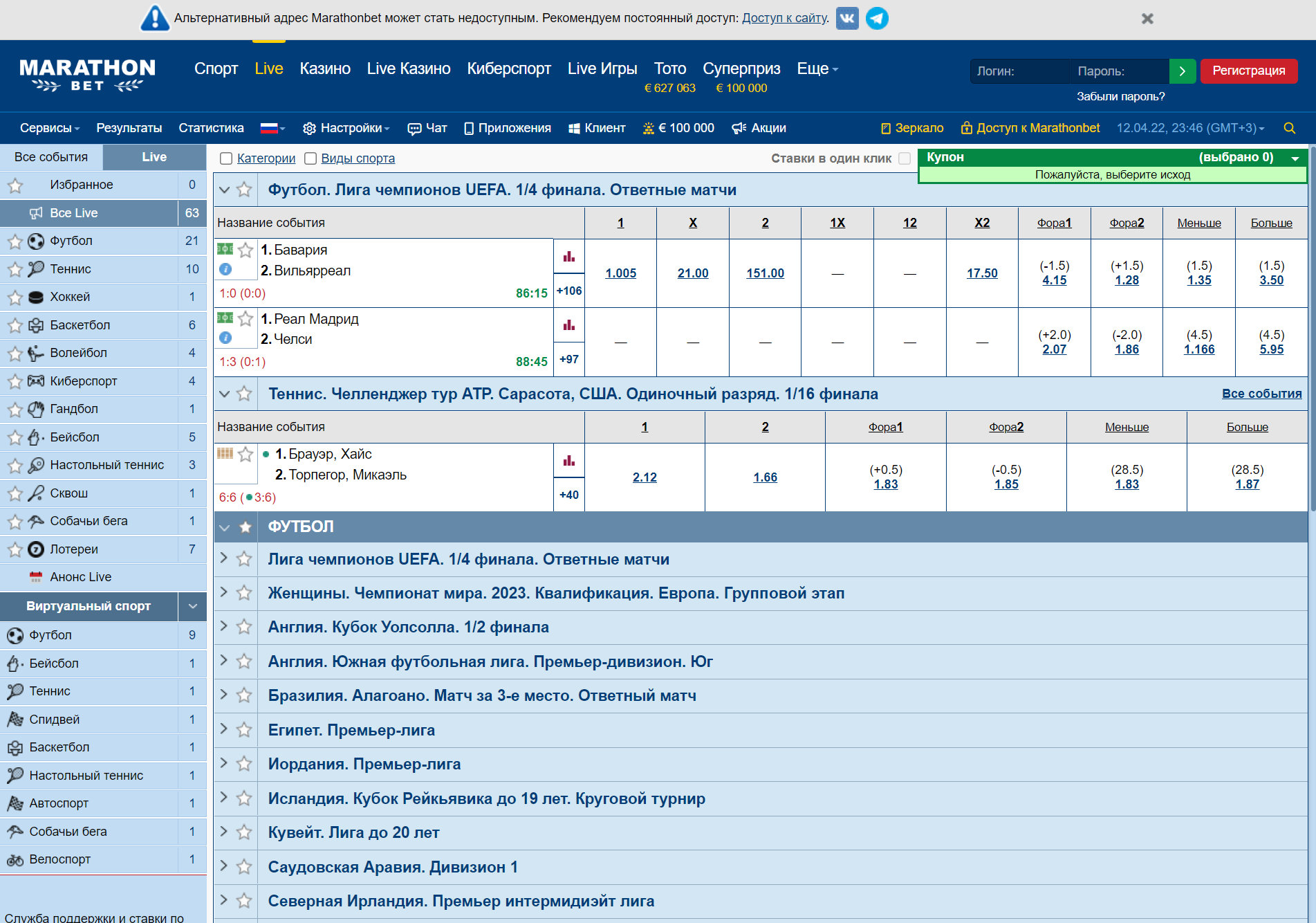1316x923 pixels.
Task: Open the Live Казино menu item
Action: click(409, 68)
